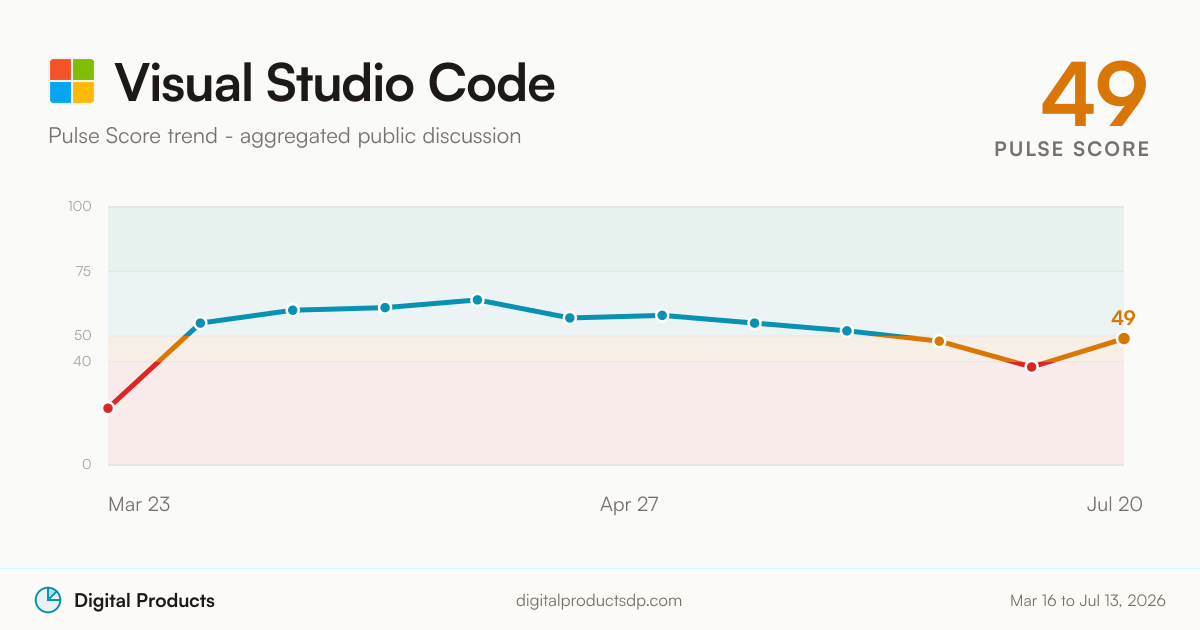Viewport: 1200px width, 630px height.
Task: Click the highest blue data point on the line
Action: (x=477, y=300)
